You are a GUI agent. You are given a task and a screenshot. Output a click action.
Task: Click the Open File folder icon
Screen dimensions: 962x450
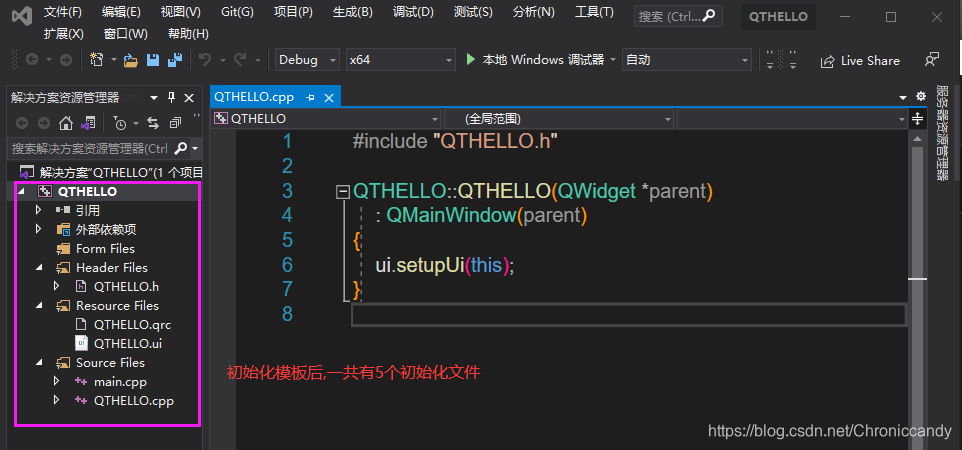pos(131,60)
